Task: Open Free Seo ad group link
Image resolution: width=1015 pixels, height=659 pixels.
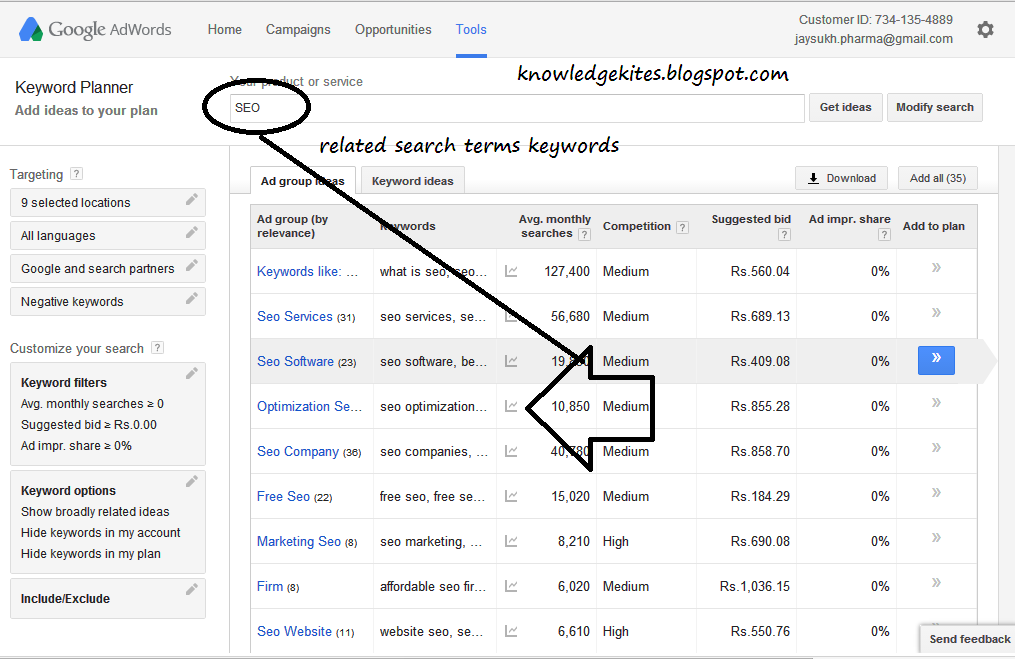Action: pyautogui.click(x=283, y=497)
